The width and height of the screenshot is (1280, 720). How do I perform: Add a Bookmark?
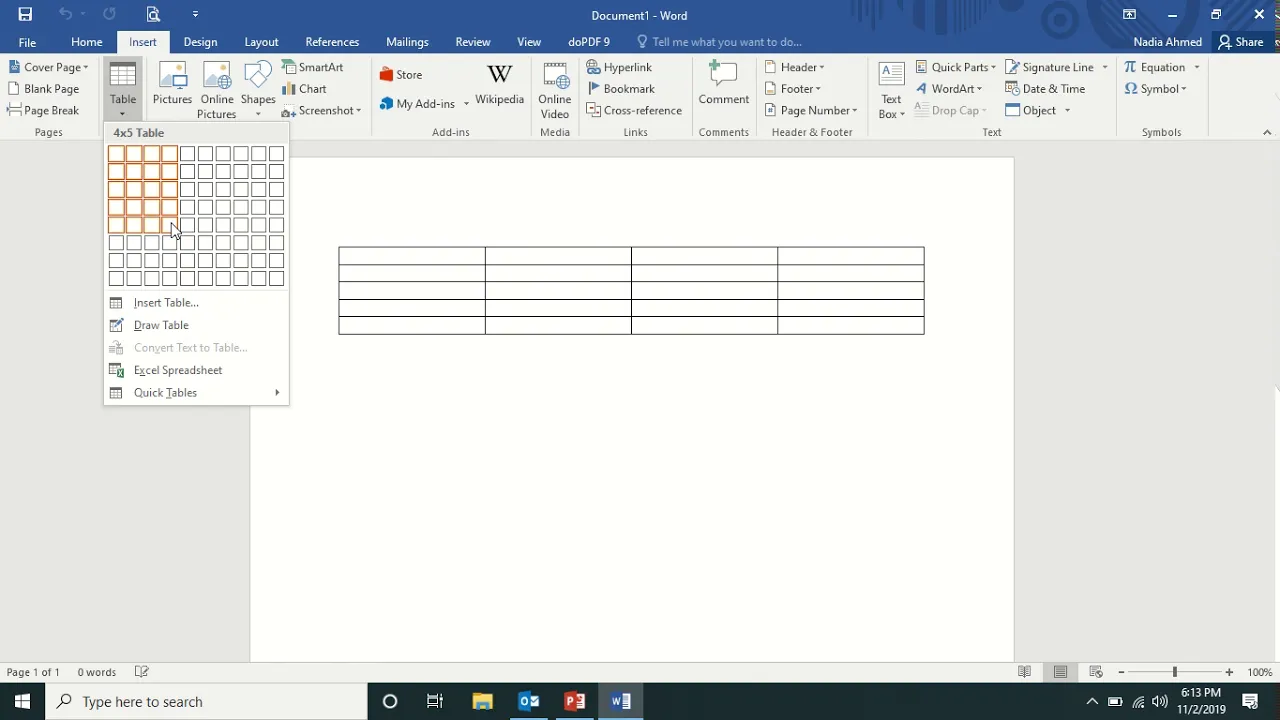tap(621, 89)
